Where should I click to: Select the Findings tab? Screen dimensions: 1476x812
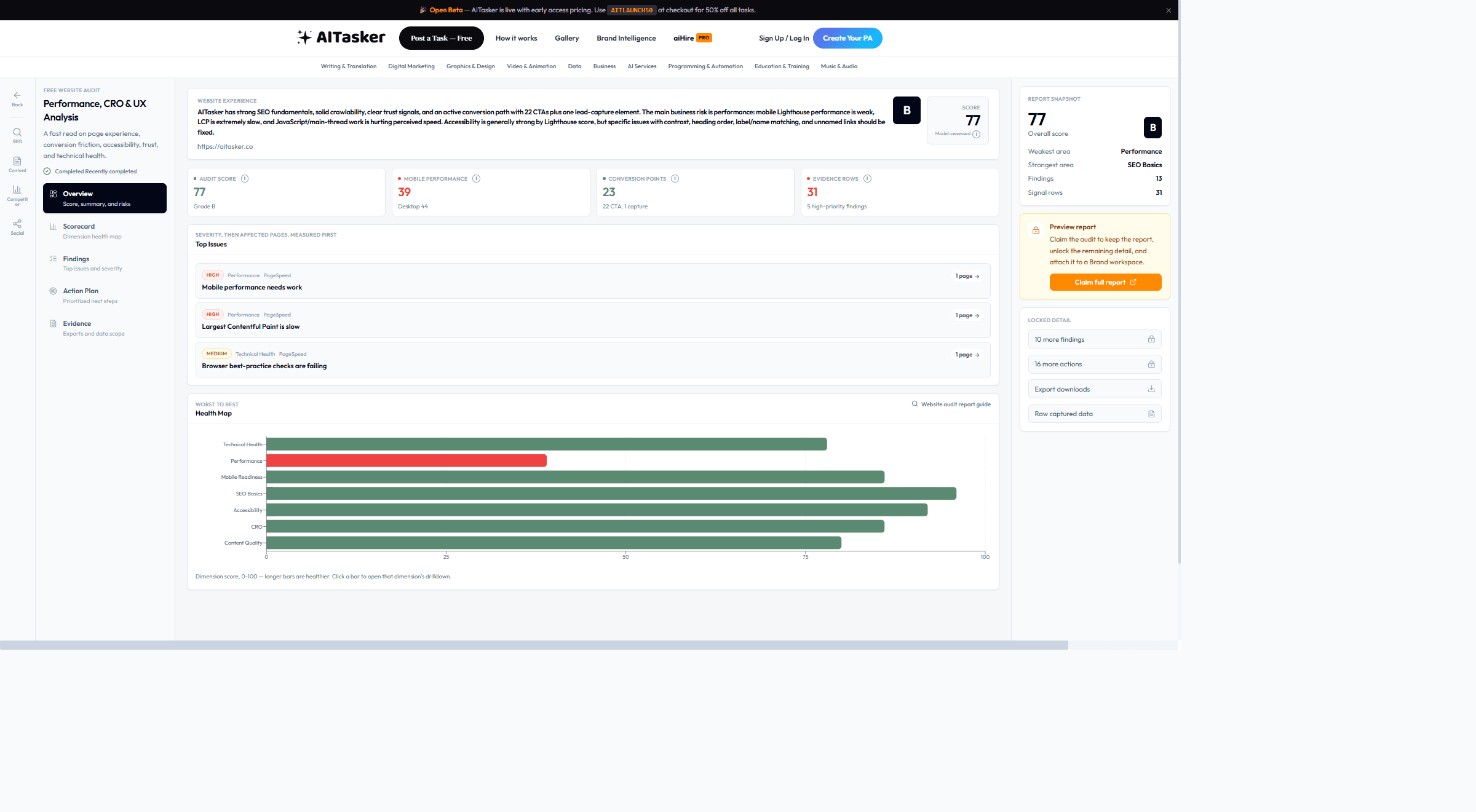[x=105, y=264]
